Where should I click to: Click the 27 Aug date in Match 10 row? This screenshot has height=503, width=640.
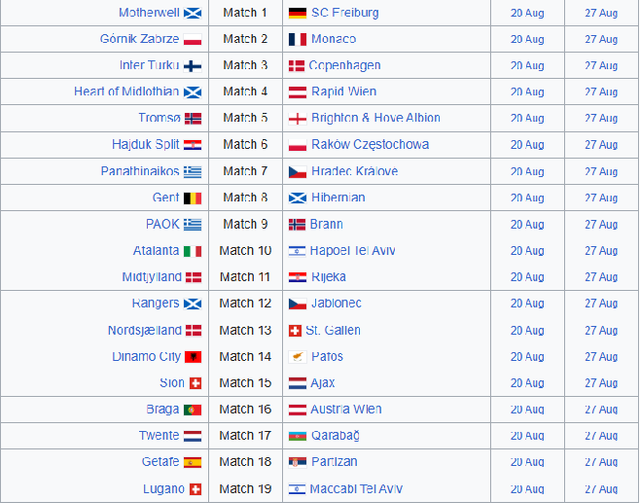[x=601, y=251]
